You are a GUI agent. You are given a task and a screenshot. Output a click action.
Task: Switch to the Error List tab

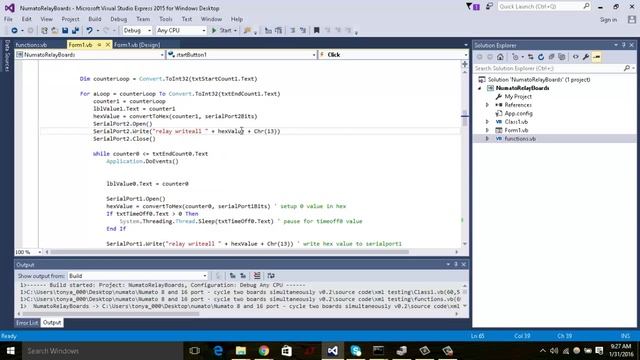pos(27,323)
